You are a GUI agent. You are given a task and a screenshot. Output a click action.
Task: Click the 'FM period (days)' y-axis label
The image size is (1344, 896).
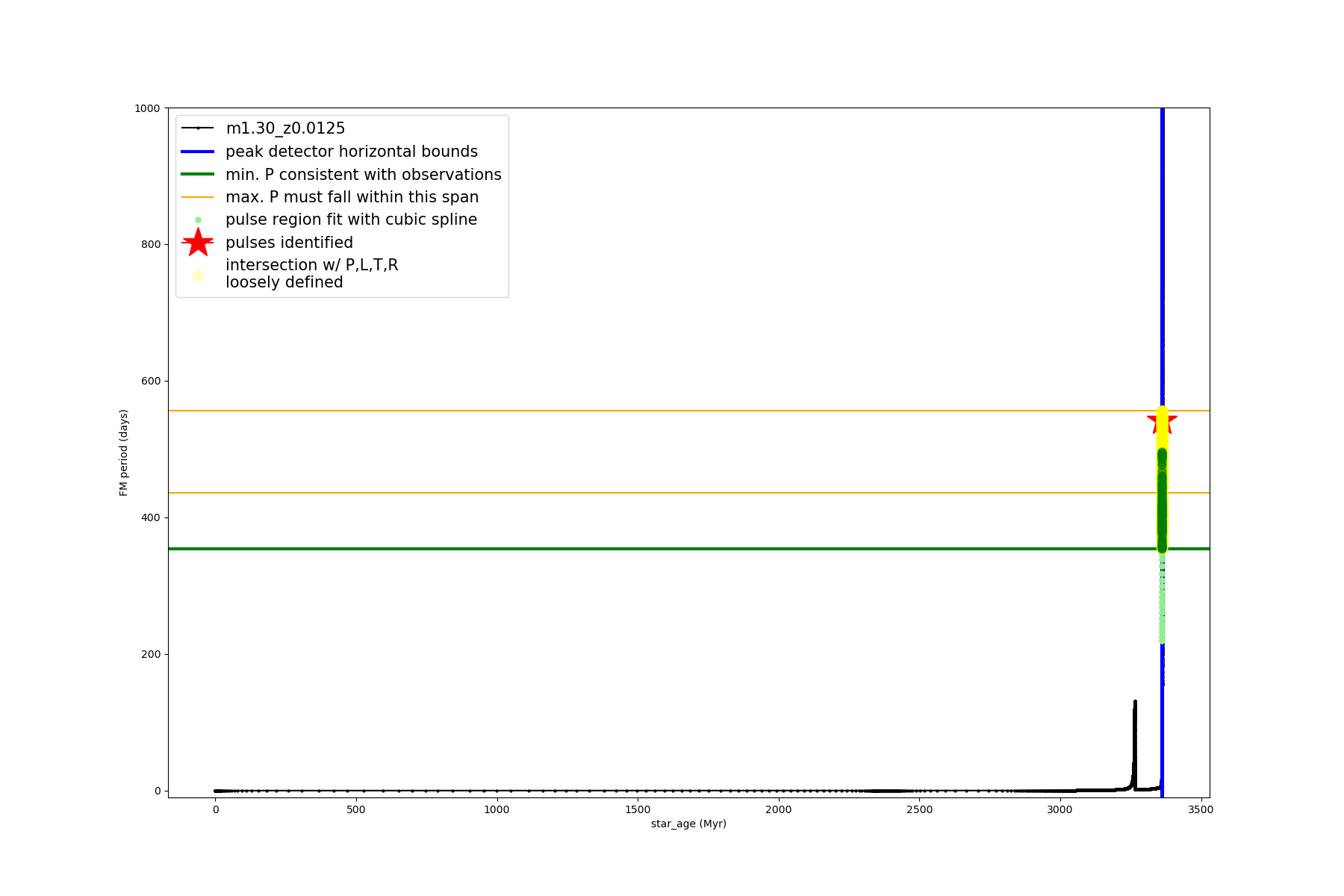124,452
